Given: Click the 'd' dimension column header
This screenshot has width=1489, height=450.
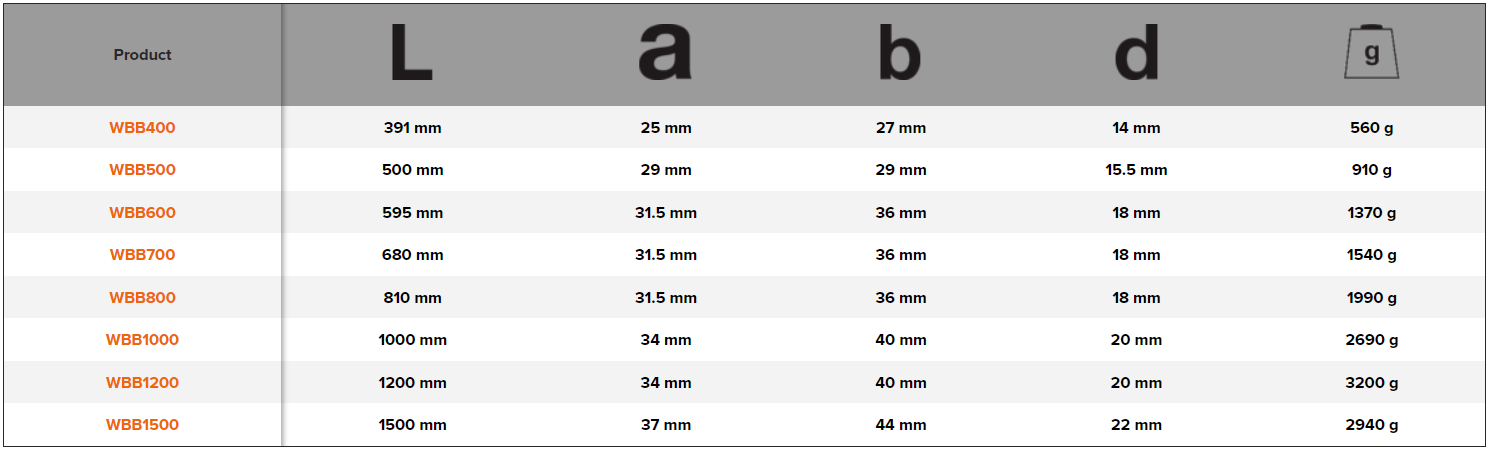Looking at the screenshot, I should coord(1136,54).
